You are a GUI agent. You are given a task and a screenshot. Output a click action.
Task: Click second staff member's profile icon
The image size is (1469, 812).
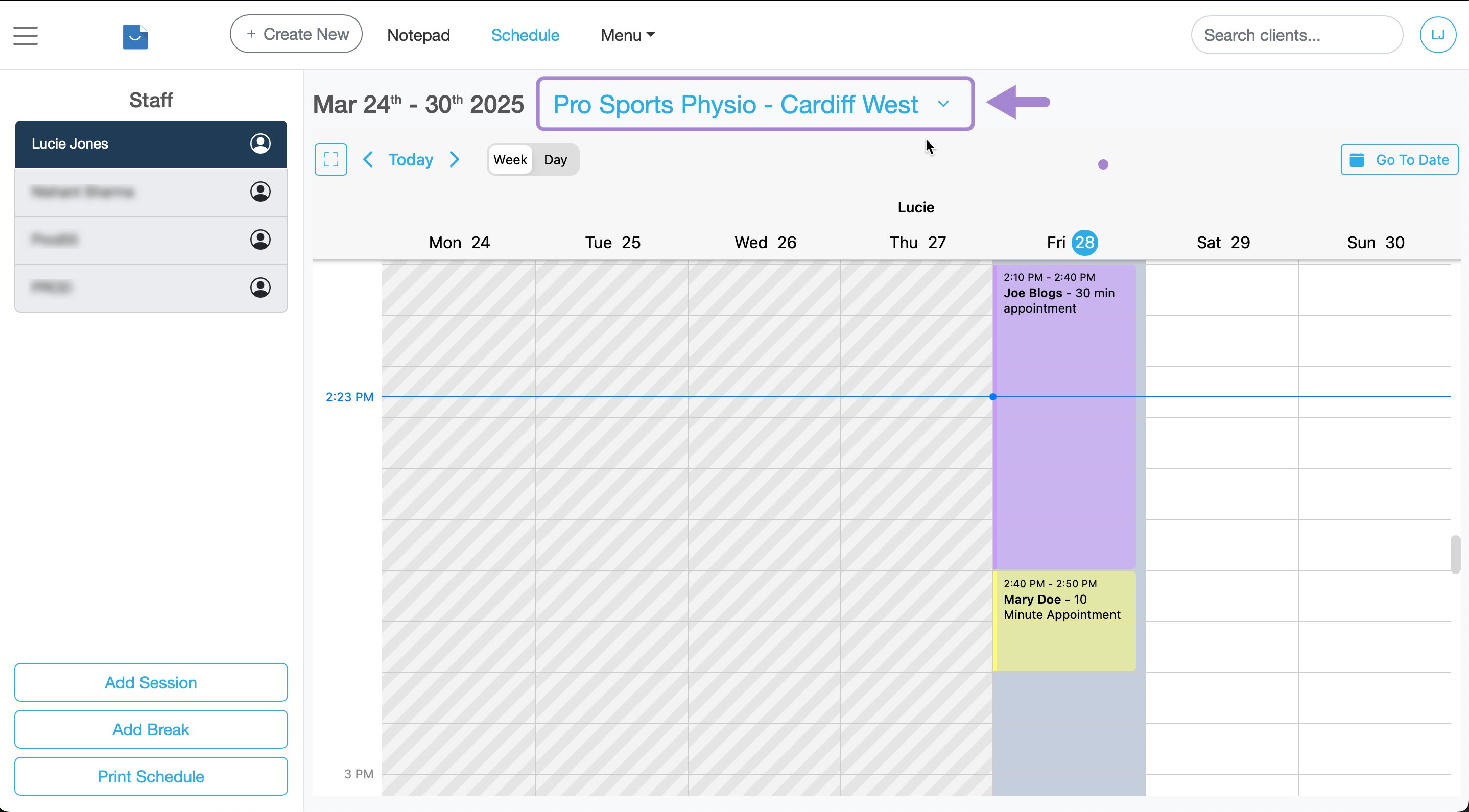coord(260,192)
